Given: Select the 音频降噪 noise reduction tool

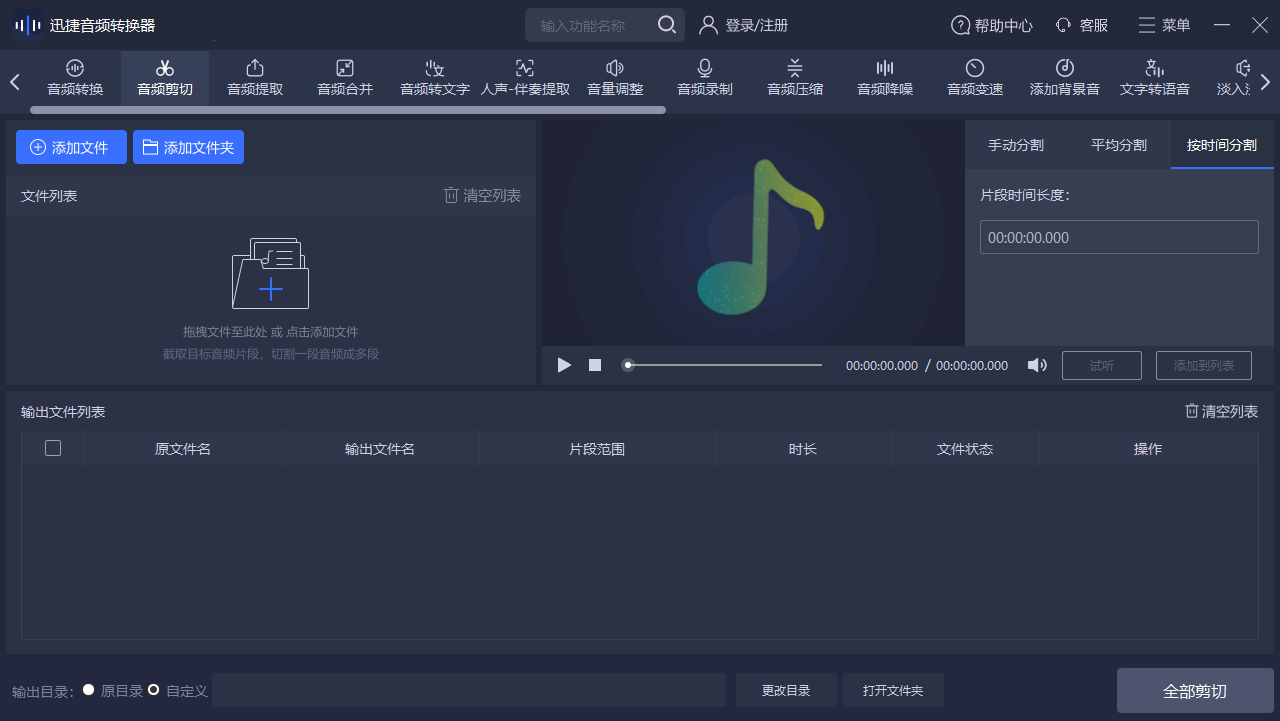Looking at the screenshot, I should 884,78.
